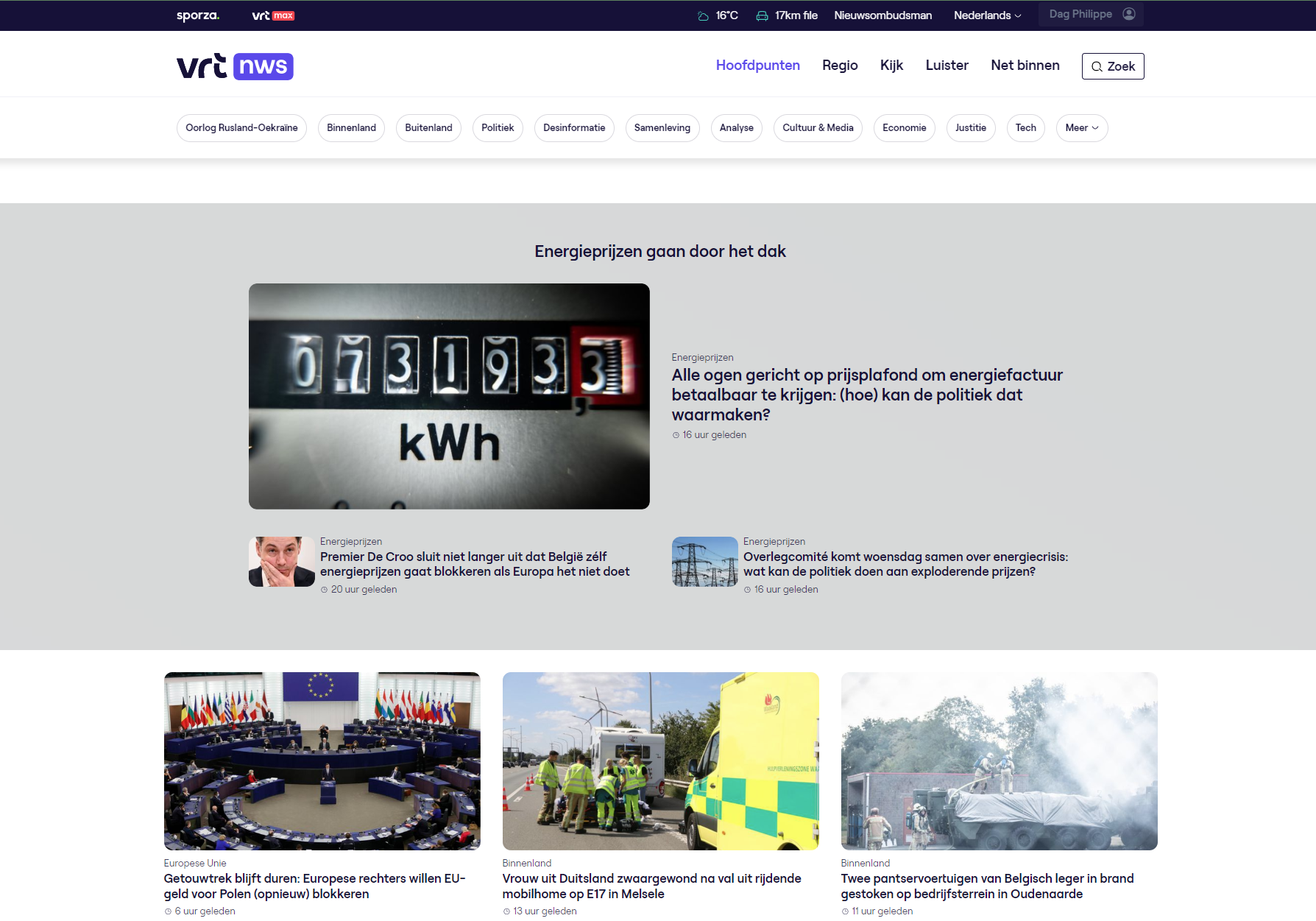Open the Hoofdpunten section

pyautogui.click(x=757, y=66)
